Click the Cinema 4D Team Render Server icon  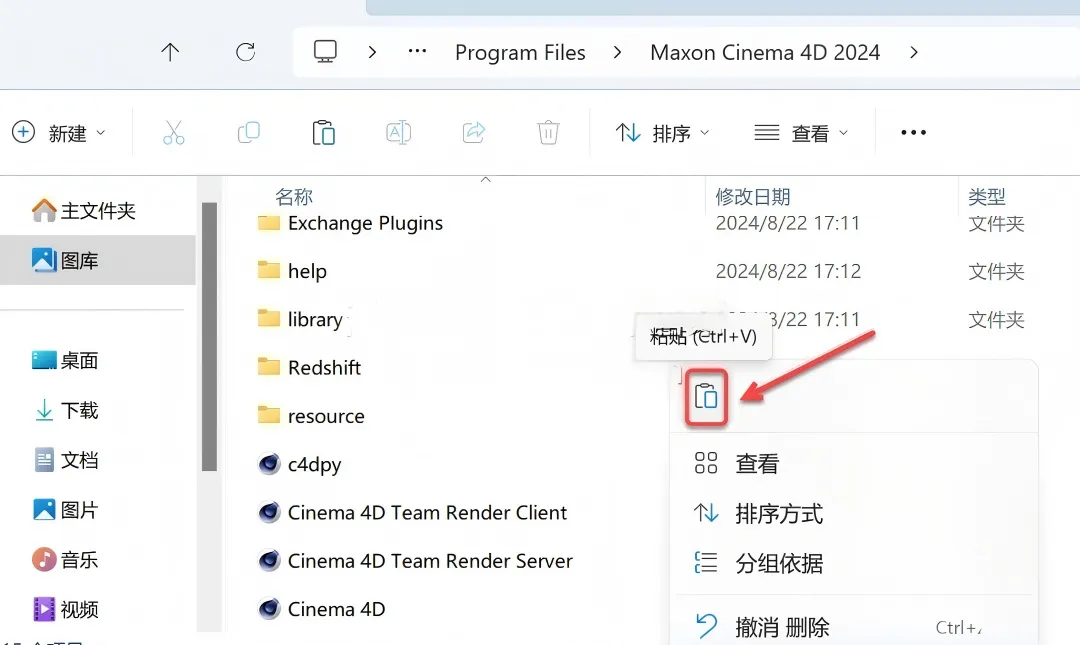[x=269, y=560]
